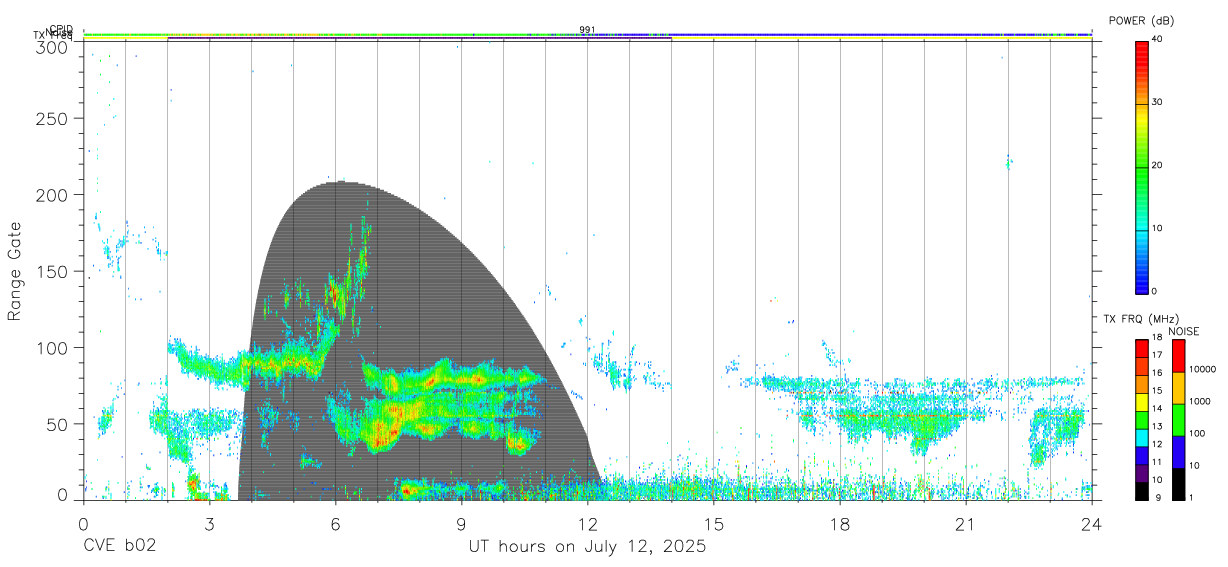The image size is (1228, 567).
Task: Select the black 1–10 NOISE segment
Action: [1178, 484]
